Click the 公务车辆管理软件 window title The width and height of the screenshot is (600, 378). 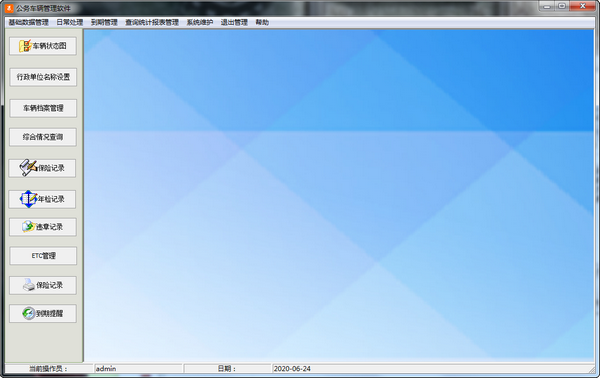(43, 8)
